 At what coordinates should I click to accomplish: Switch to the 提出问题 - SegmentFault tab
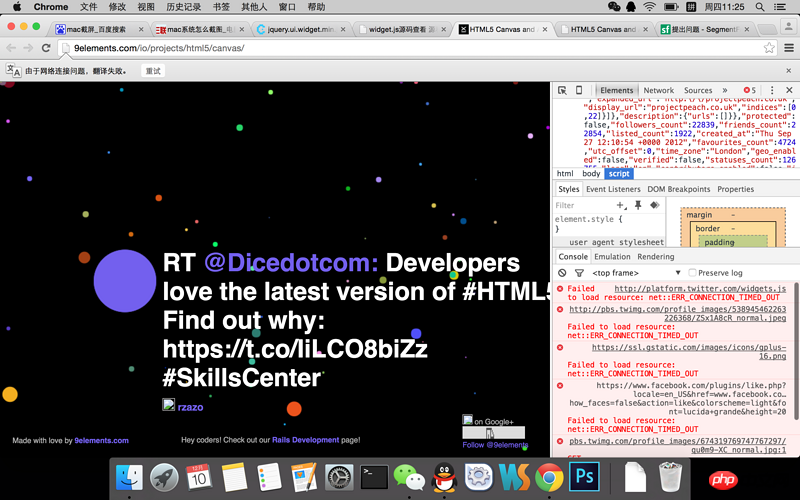coord(705,29)
